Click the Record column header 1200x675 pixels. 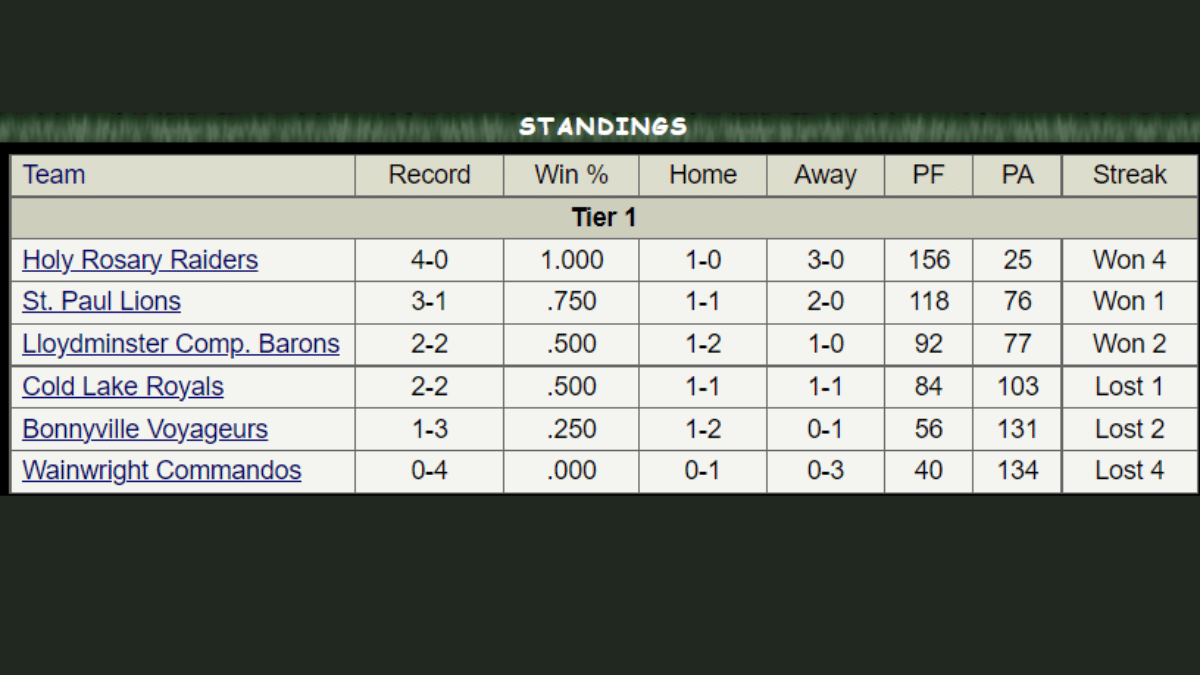pos(429,175)
